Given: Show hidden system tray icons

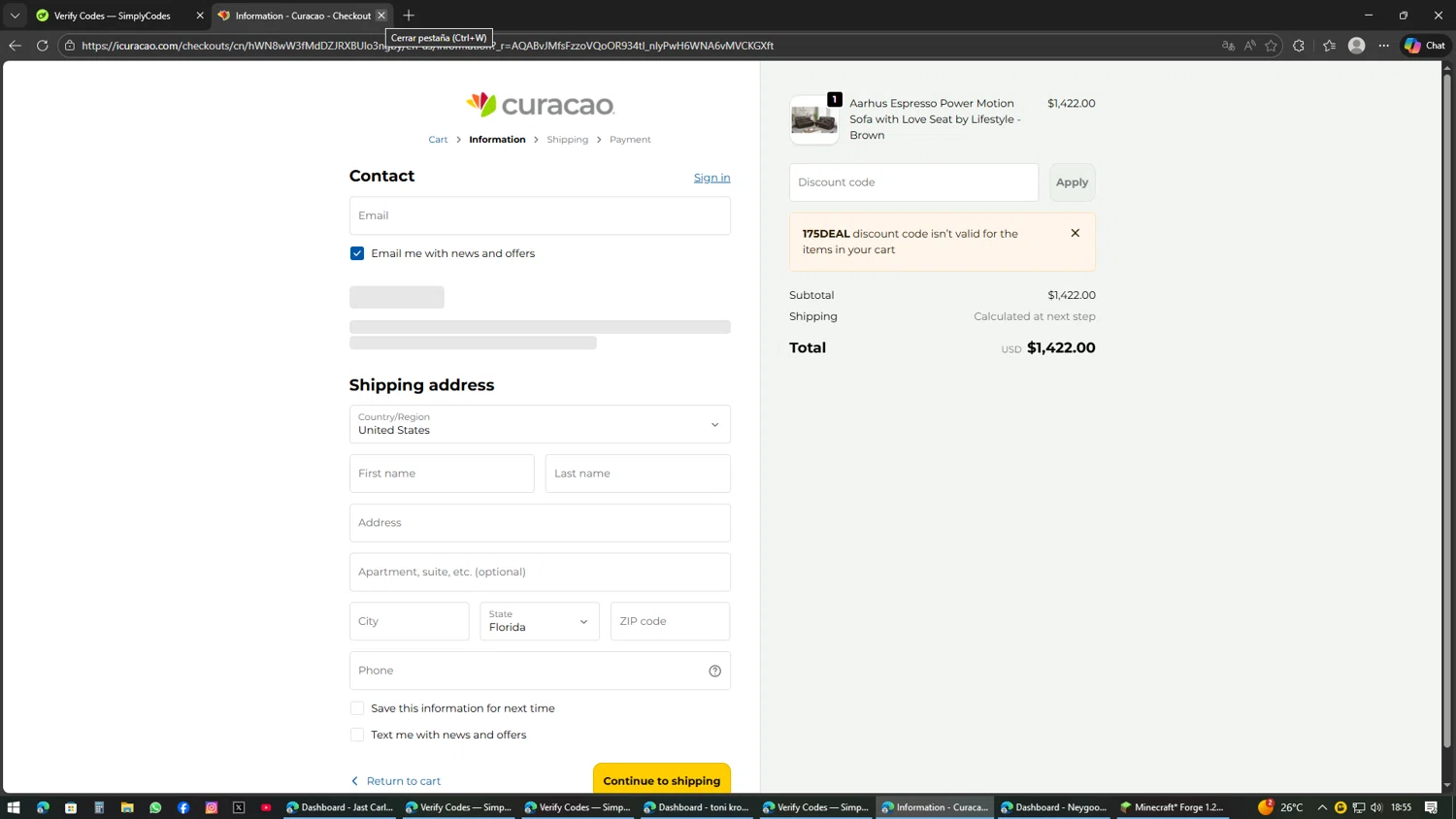Looking at the screenshot, I should 1322,807.
